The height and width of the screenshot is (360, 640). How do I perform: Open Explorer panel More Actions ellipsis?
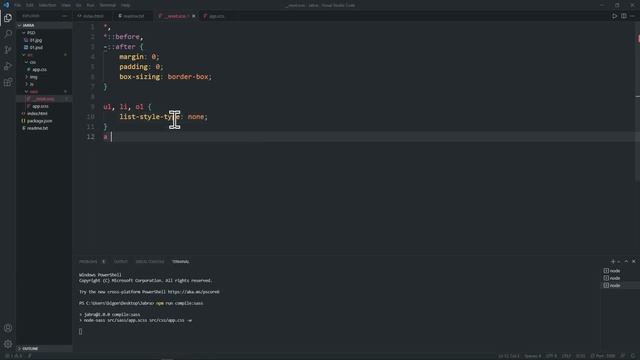point(64,16)
